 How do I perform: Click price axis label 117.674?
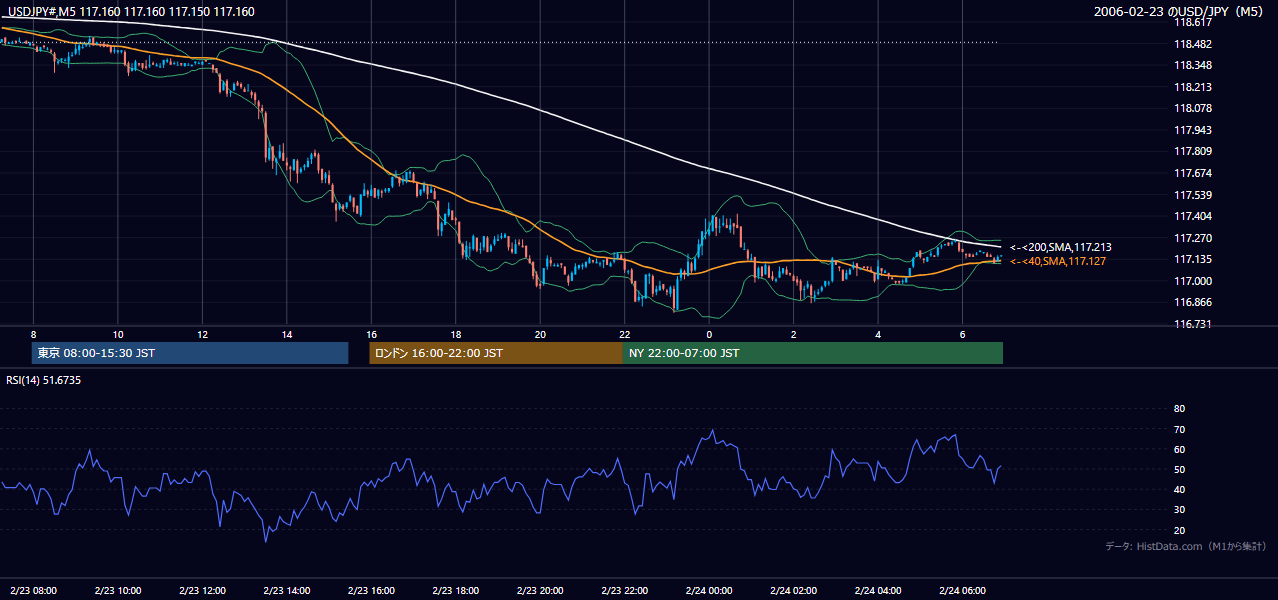tap(1192, 173)
